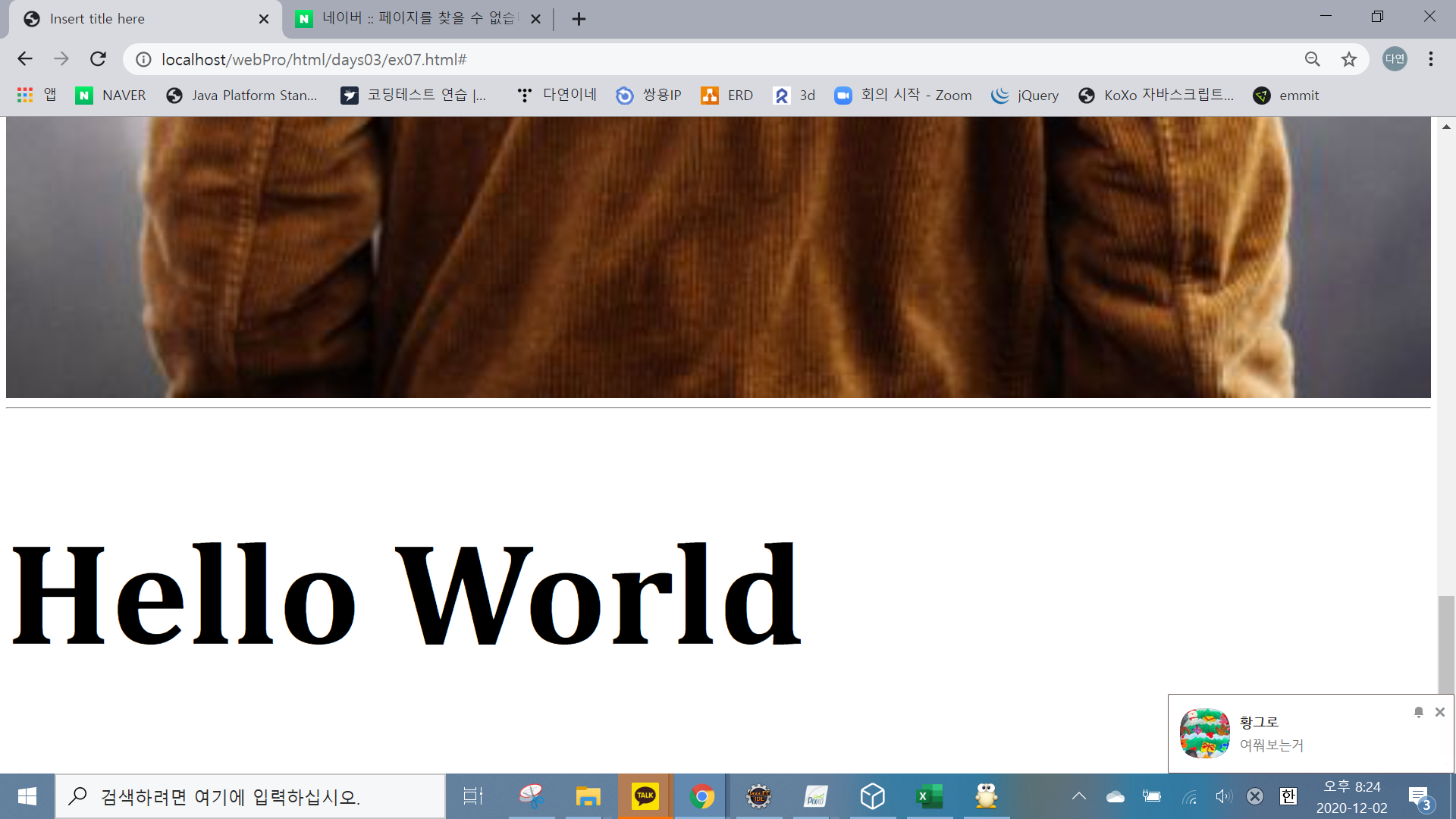
Task: Open the profile avatar button
Action: pos(1395,59)
